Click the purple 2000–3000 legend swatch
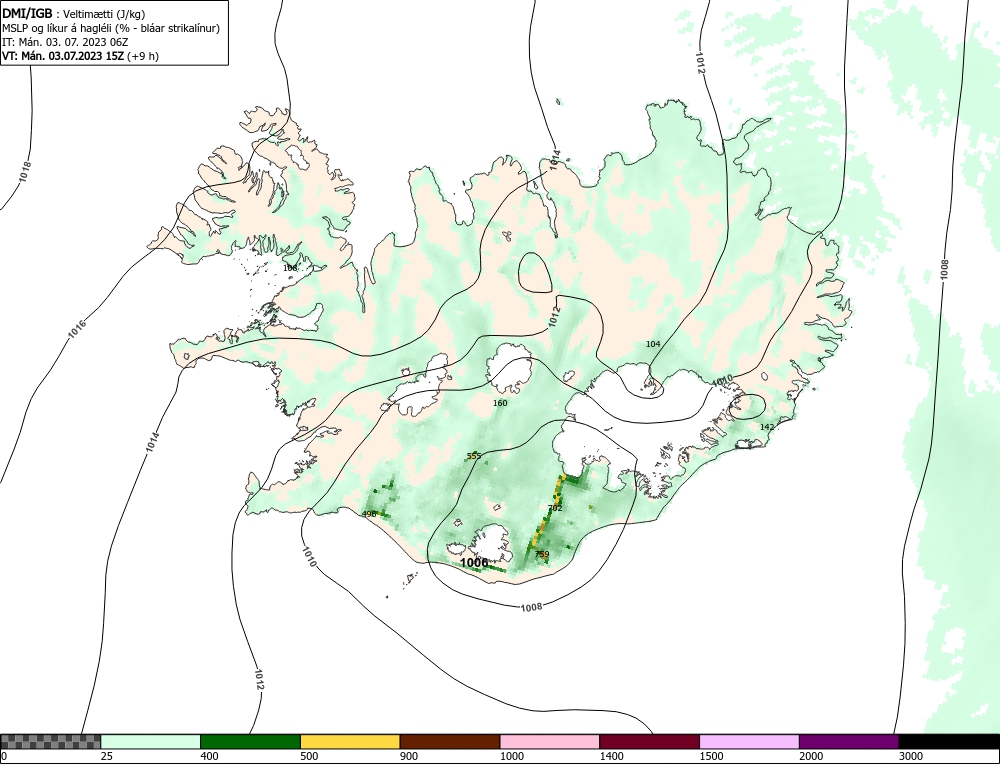Image resolution: width=1000 pixels, height=764 pixels. [x=849, y=741]
